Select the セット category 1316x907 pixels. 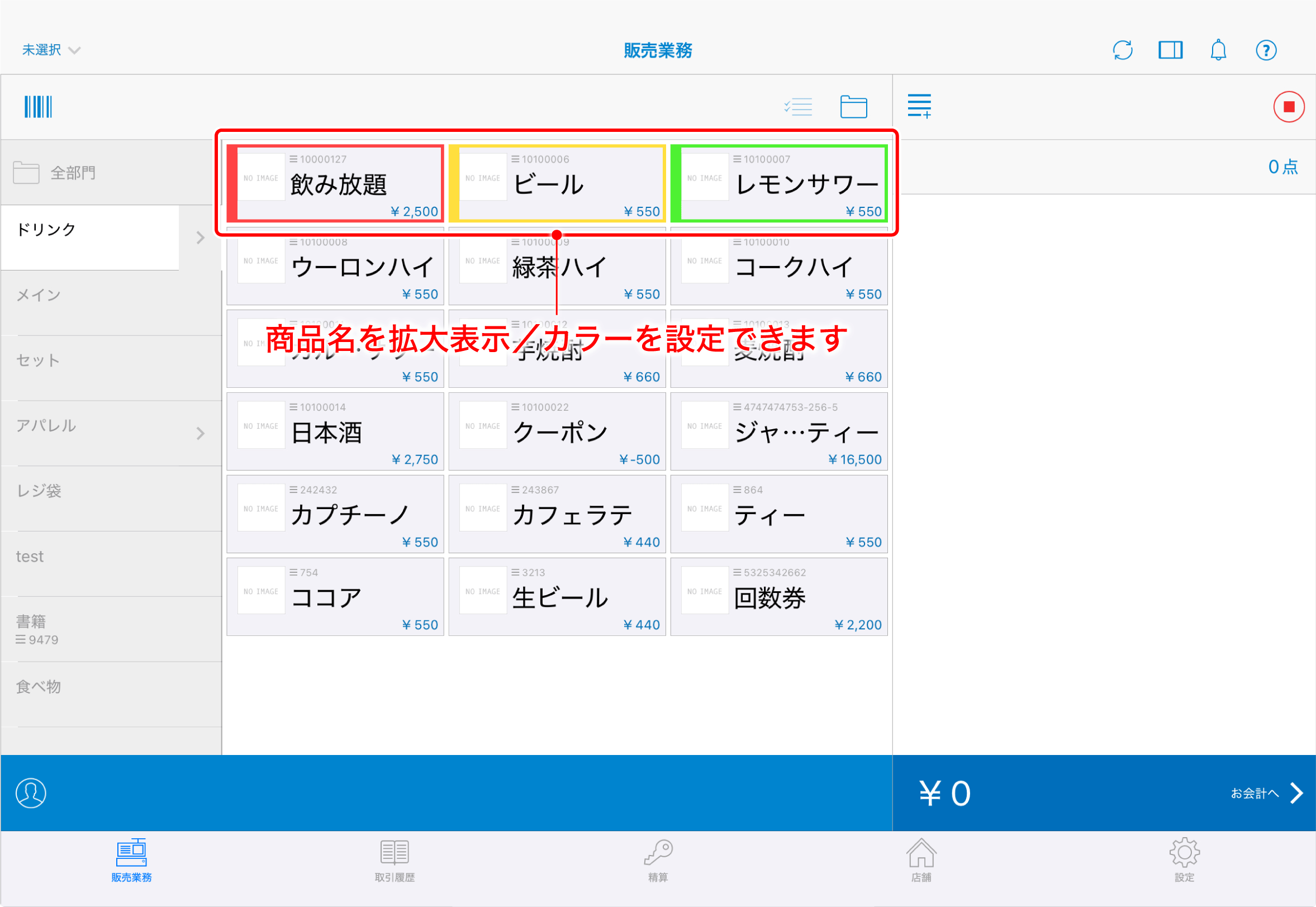coord(111,368)
